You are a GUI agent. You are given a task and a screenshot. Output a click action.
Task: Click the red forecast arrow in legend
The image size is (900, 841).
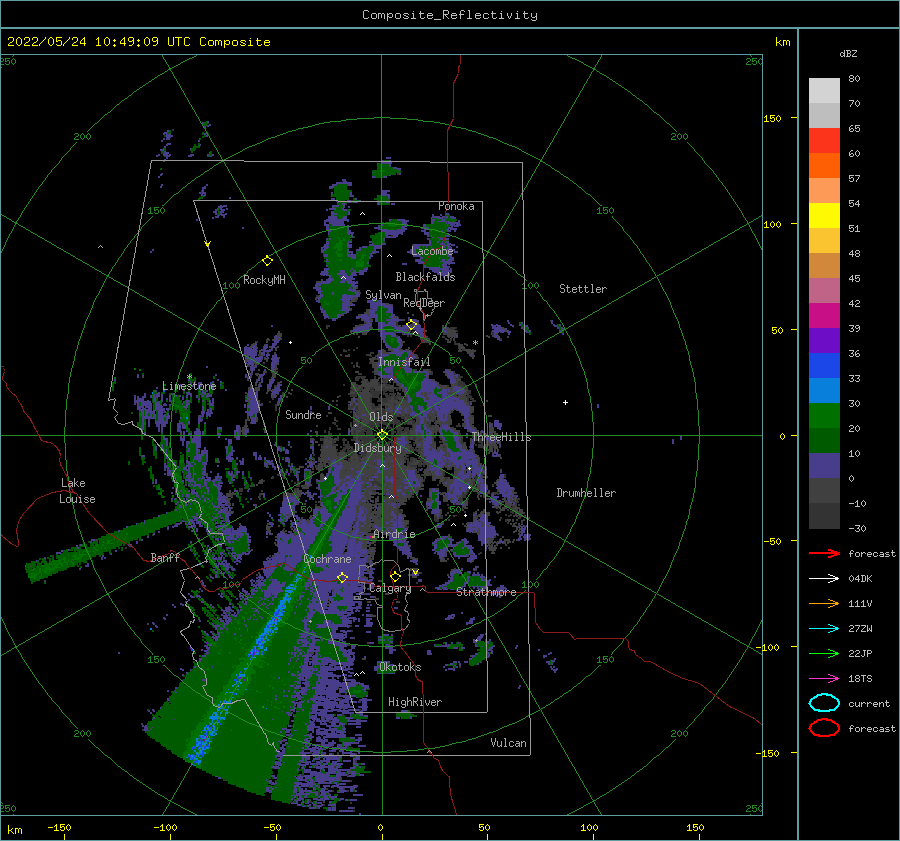tap(824, 553)
